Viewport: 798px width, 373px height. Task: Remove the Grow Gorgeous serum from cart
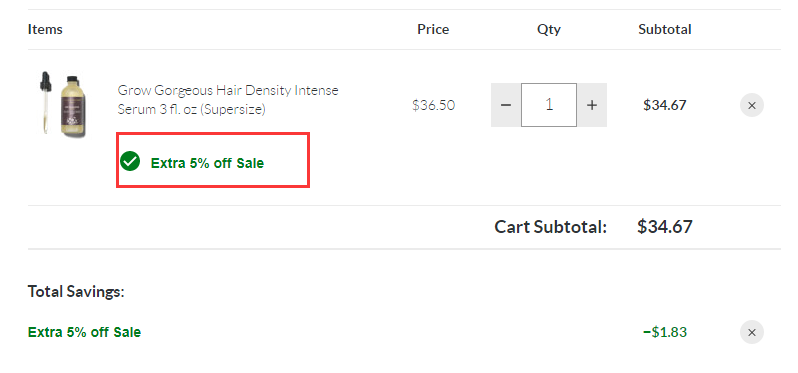tap(751, 105)
